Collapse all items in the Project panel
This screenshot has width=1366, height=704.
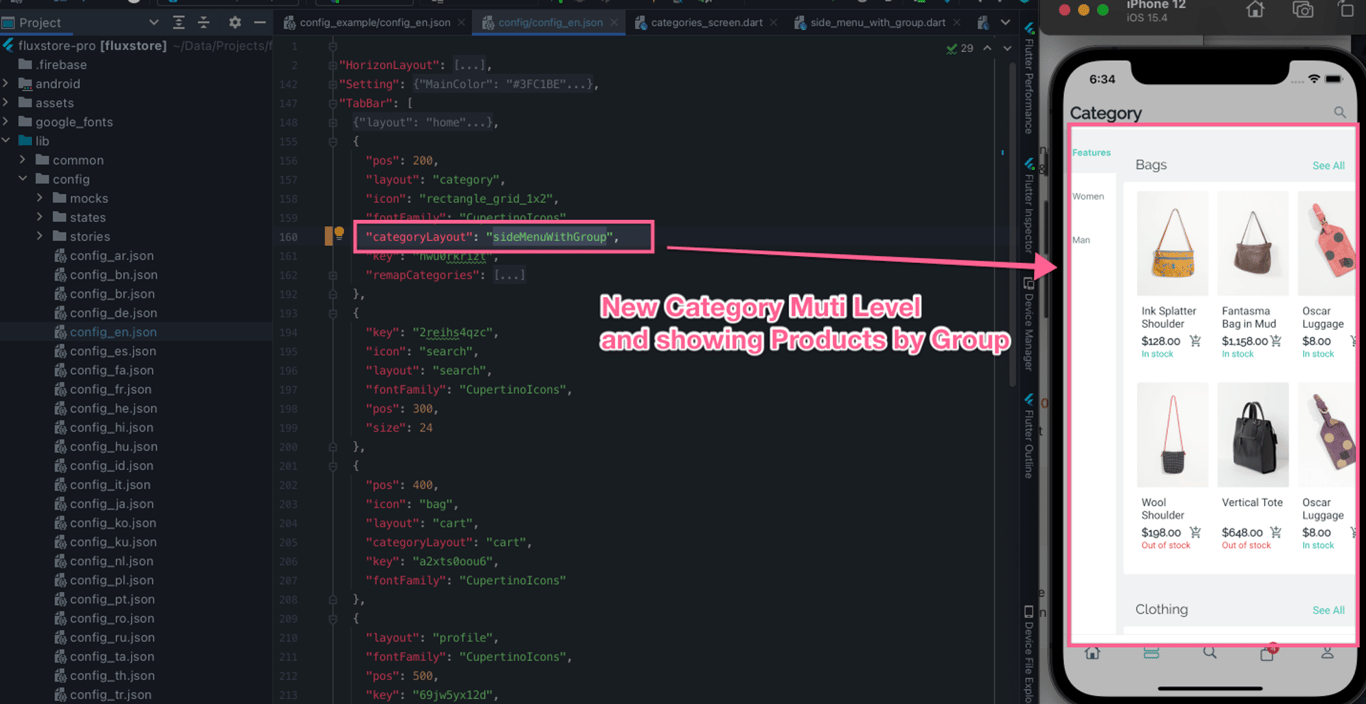click(x=204, y=22)
